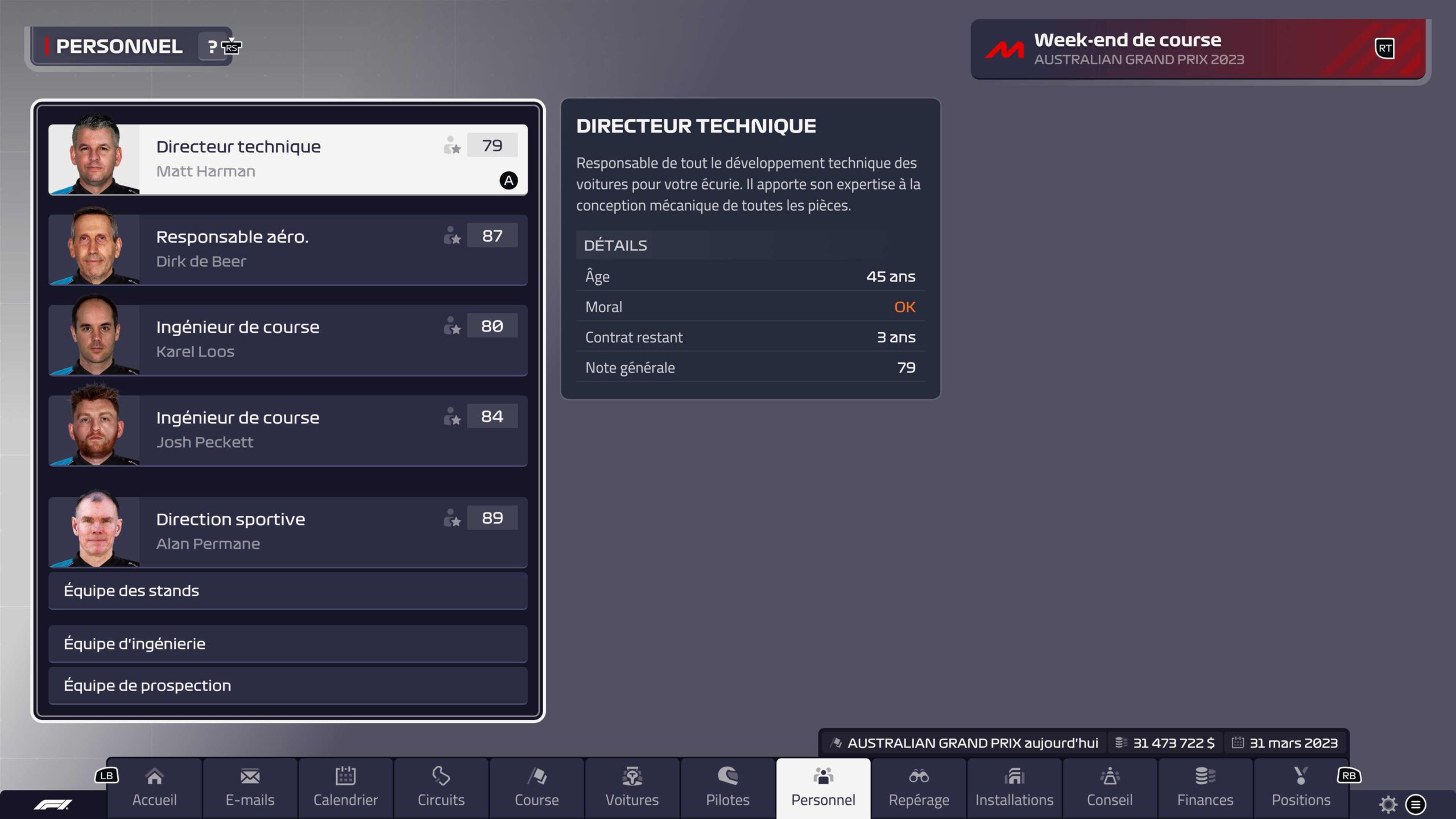Image resolution: width=1456 pixels, height=819 pixels.
Task: Open the Conseil tab
Action: pos(1110,788)
